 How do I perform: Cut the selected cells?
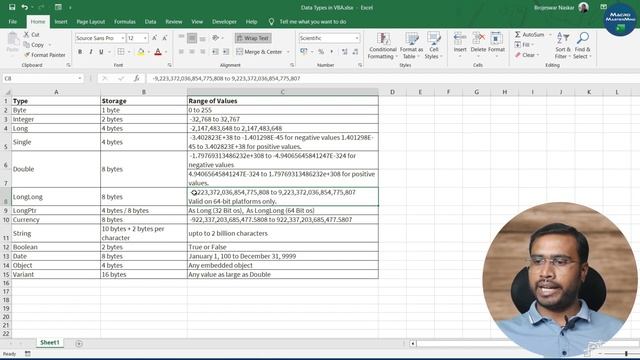pyautogui.click(x=31, y=35)
